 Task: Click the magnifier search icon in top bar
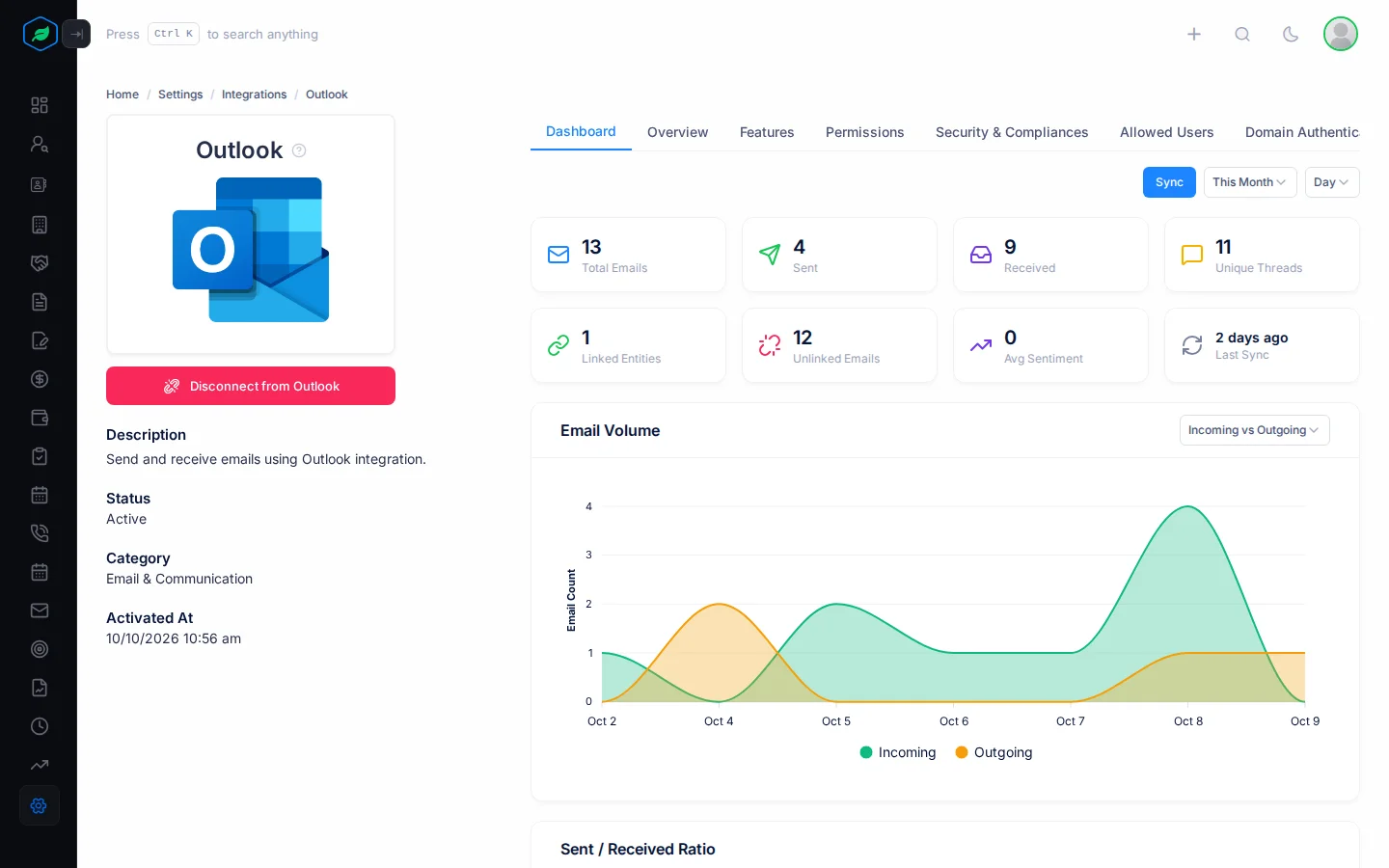point(1242,34)
